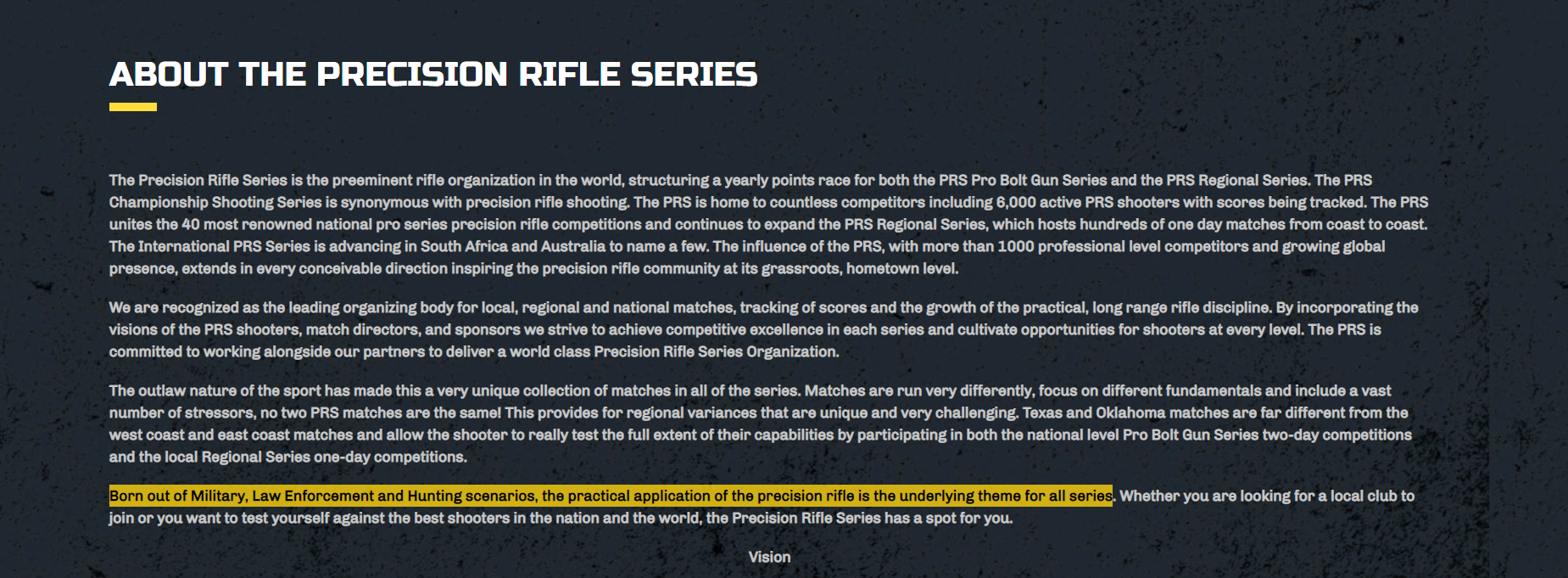
Task: Click the "About the Precision Rifle Series" heading
Action: point(433,75)
